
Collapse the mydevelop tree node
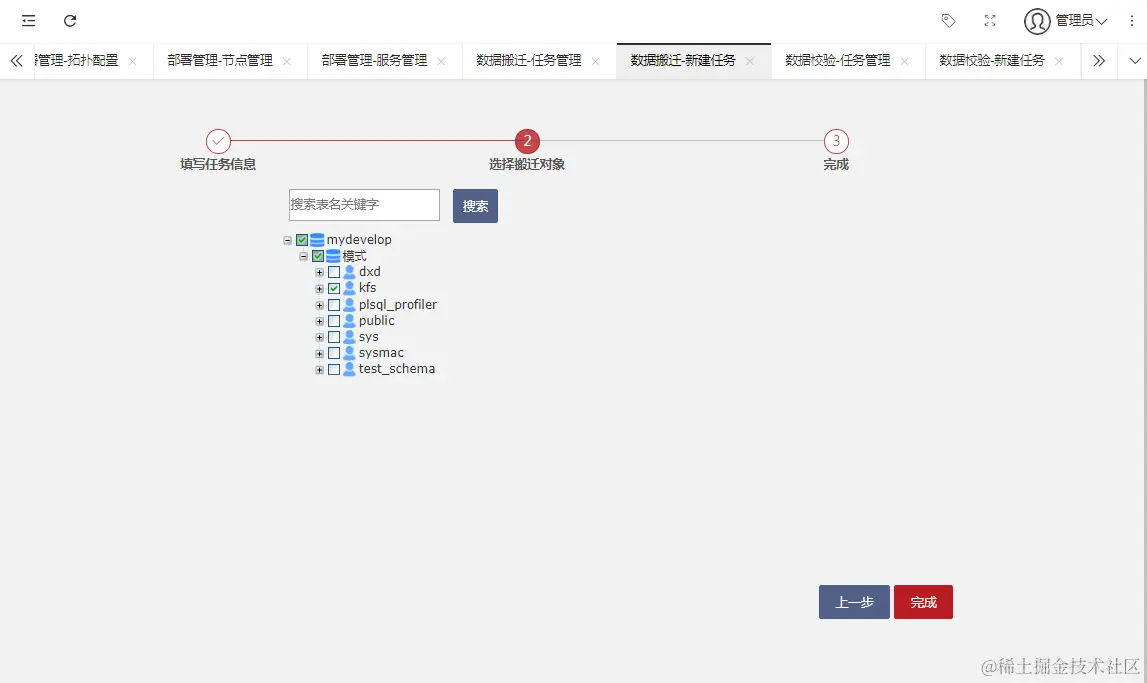287,240
